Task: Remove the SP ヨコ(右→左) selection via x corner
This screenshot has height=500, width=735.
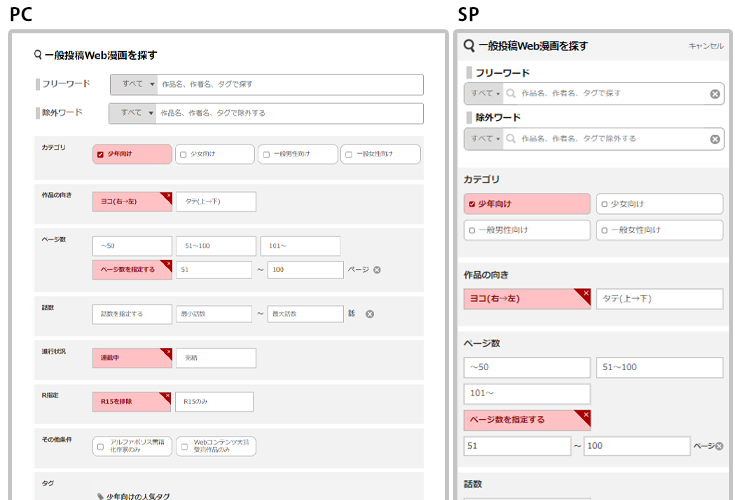Action: (585, 294)
